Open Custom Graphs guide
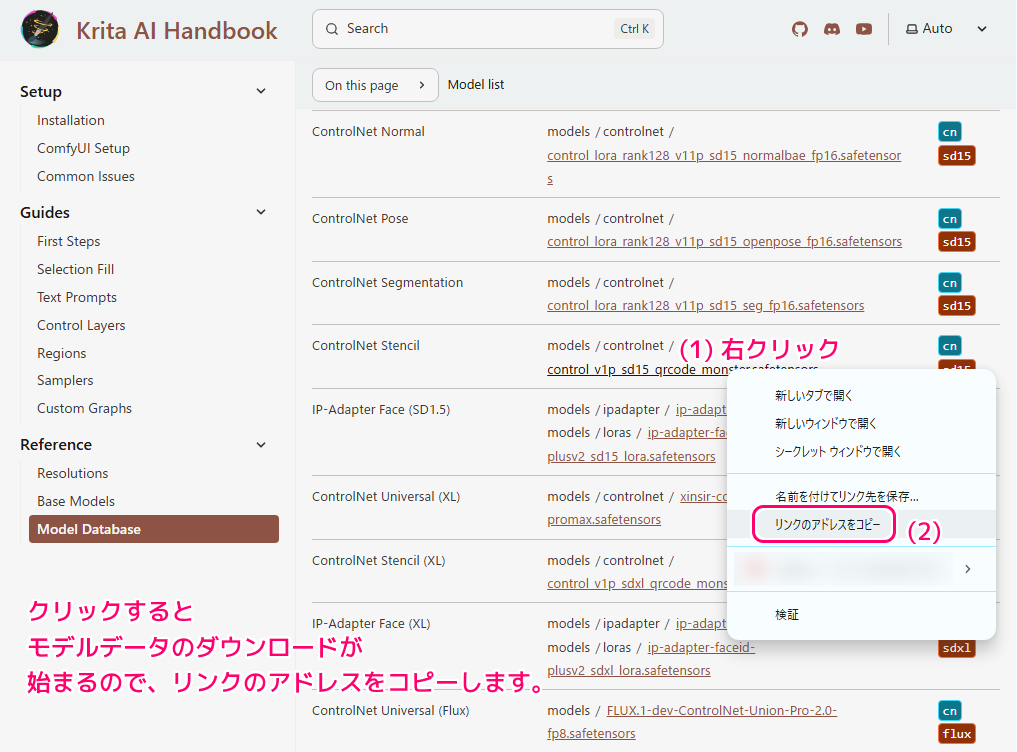This screenshot has width=1017, height=752. pyautogui.click(x=84, y=408)
